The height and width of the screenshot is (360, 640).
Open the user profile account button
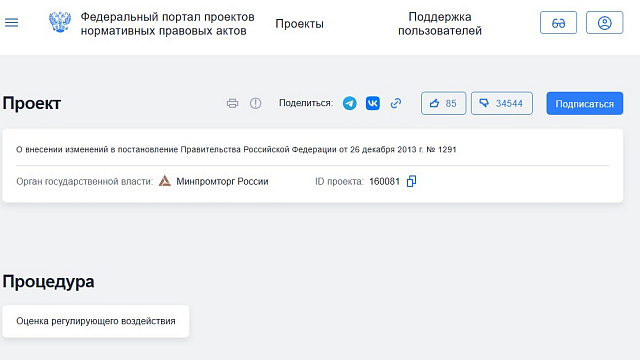[x=604, y=22]
